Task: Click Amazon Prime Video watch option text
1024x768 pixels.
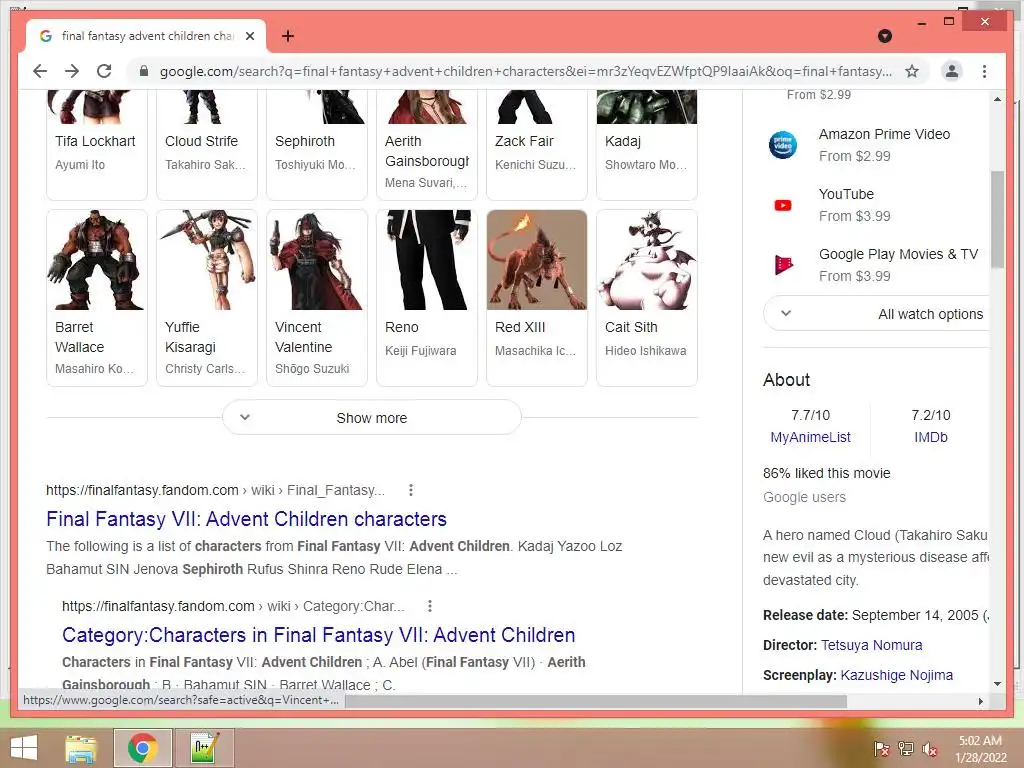Action: click(884, 135)
